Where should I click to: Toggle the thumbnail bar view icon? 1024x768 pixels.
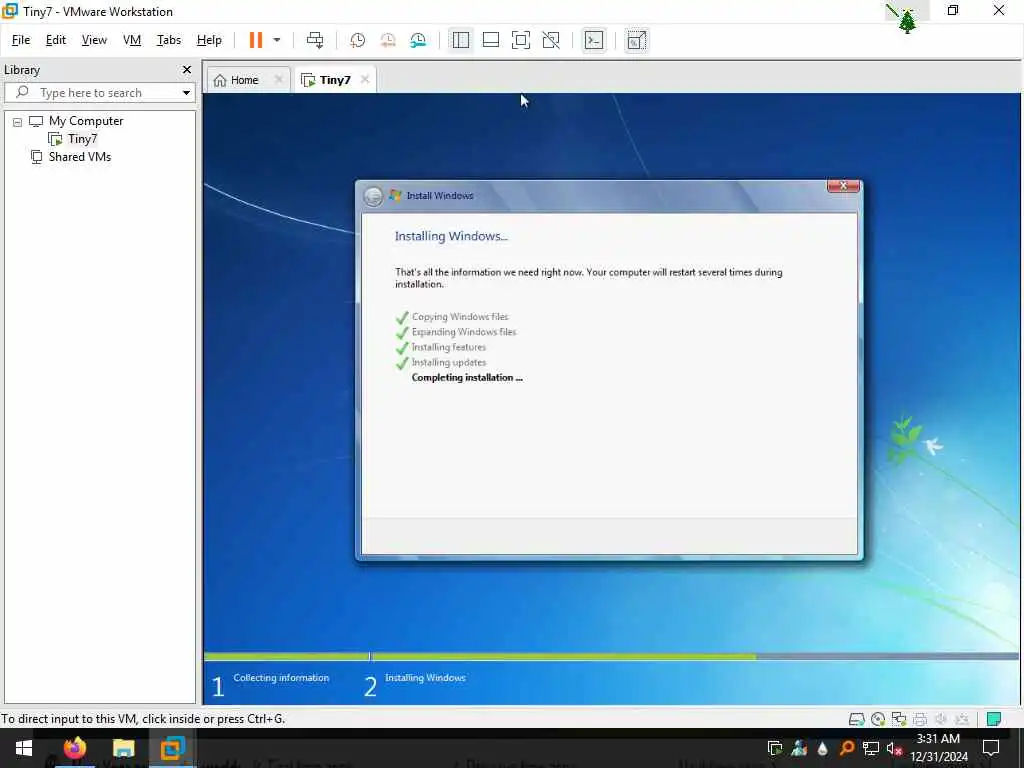point(490,40)
